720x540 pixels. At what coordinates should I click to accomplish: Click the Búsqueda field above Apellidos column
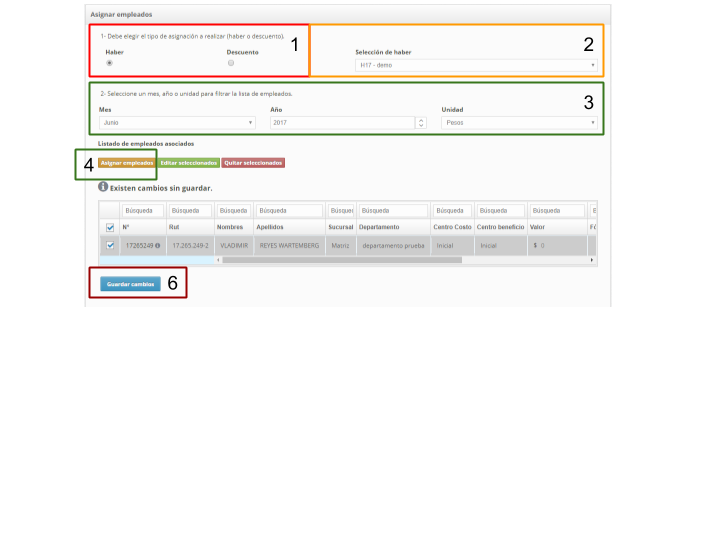pyautogui.click(x=289, y=211)
